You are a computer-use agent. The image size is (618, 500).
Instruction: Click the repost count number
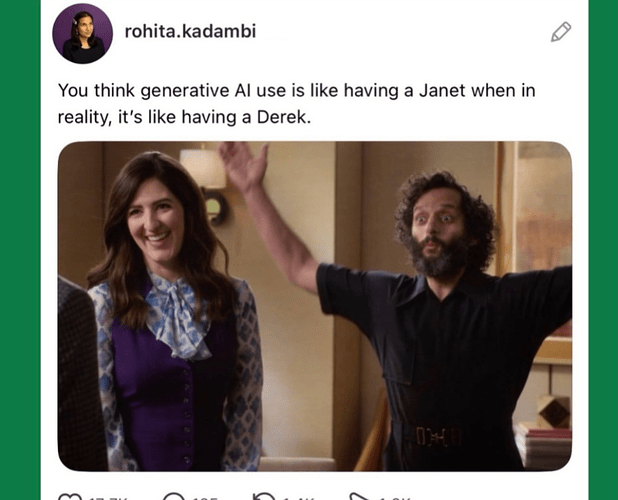pyautogui.click(x=298, y=498)
